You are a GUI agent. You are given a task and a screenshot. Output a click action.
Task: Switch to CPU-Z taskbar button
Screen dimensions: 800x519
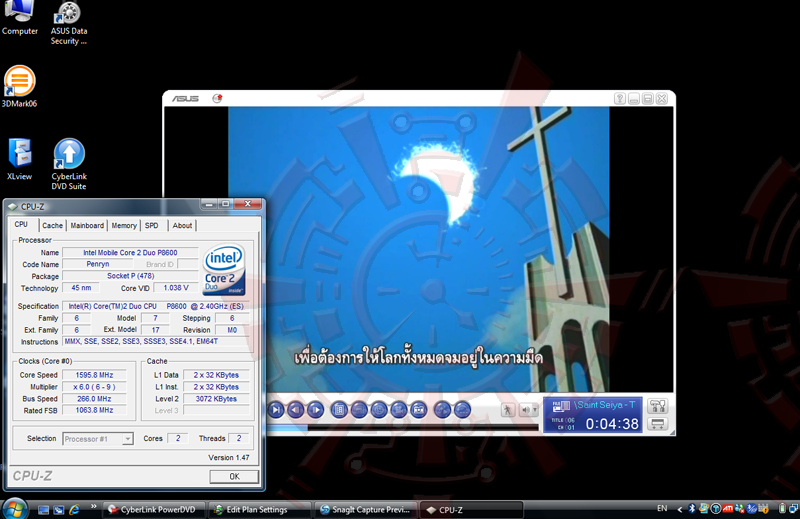click(x=471, y=509)
